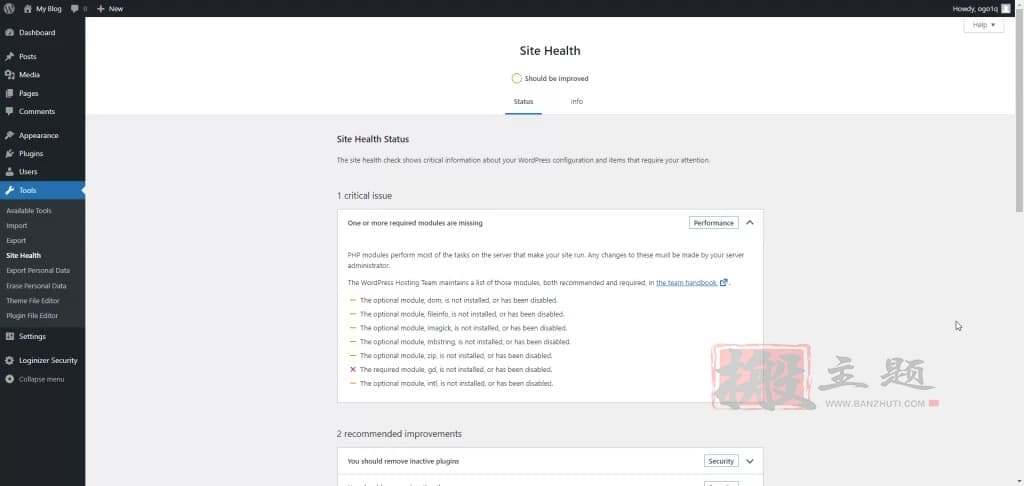The image size is (1024, 486).
Task: Open the My Blog home icon
Action: click(x=27, y=8)
